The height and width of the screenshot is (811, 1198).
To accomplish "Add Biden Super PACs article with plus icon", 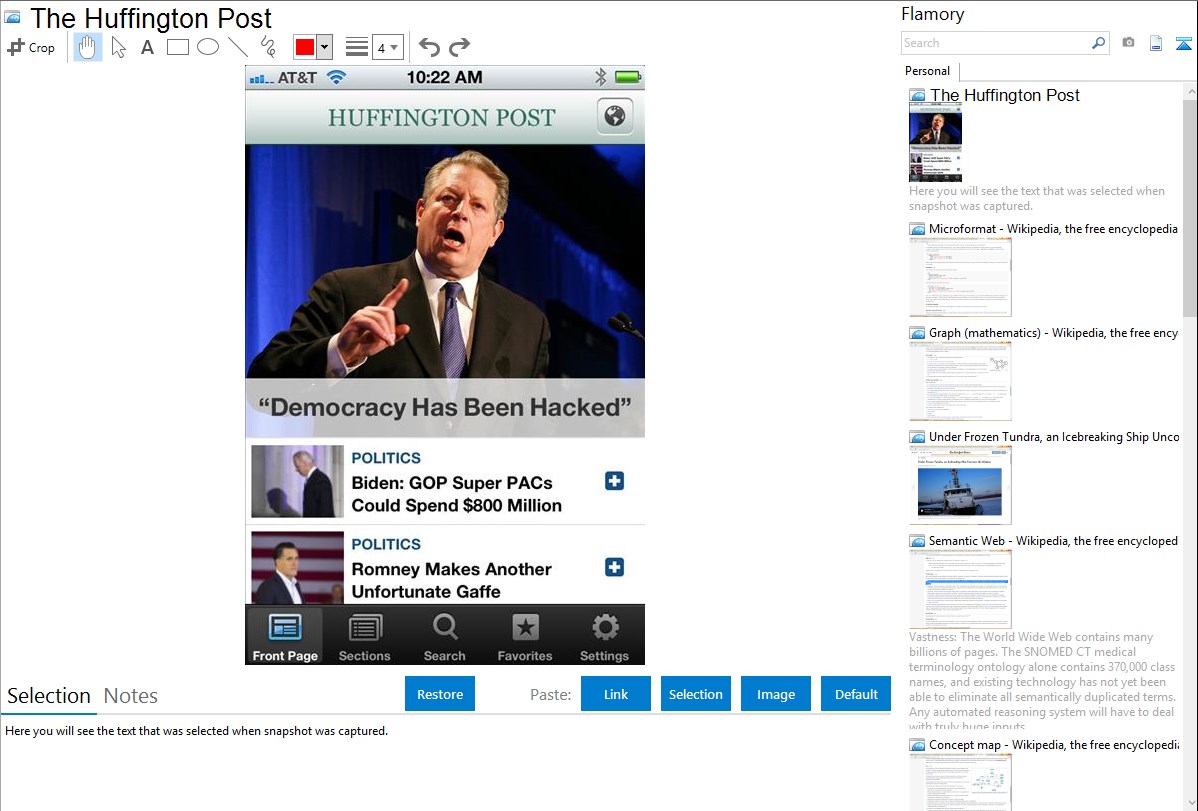I will click(x=614, y=481).
